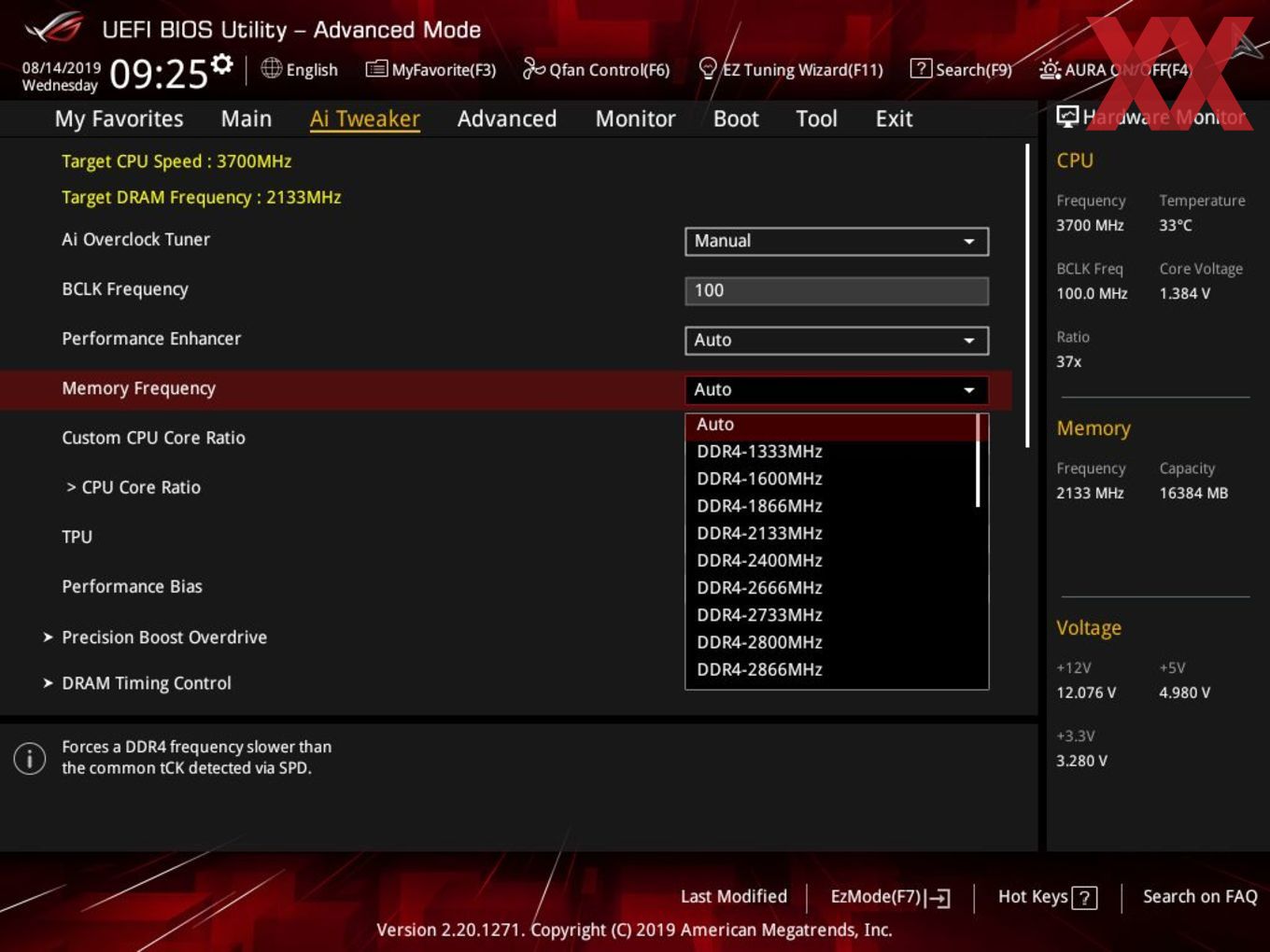Click the 09:25 clock display

click(x=159, y=74)
